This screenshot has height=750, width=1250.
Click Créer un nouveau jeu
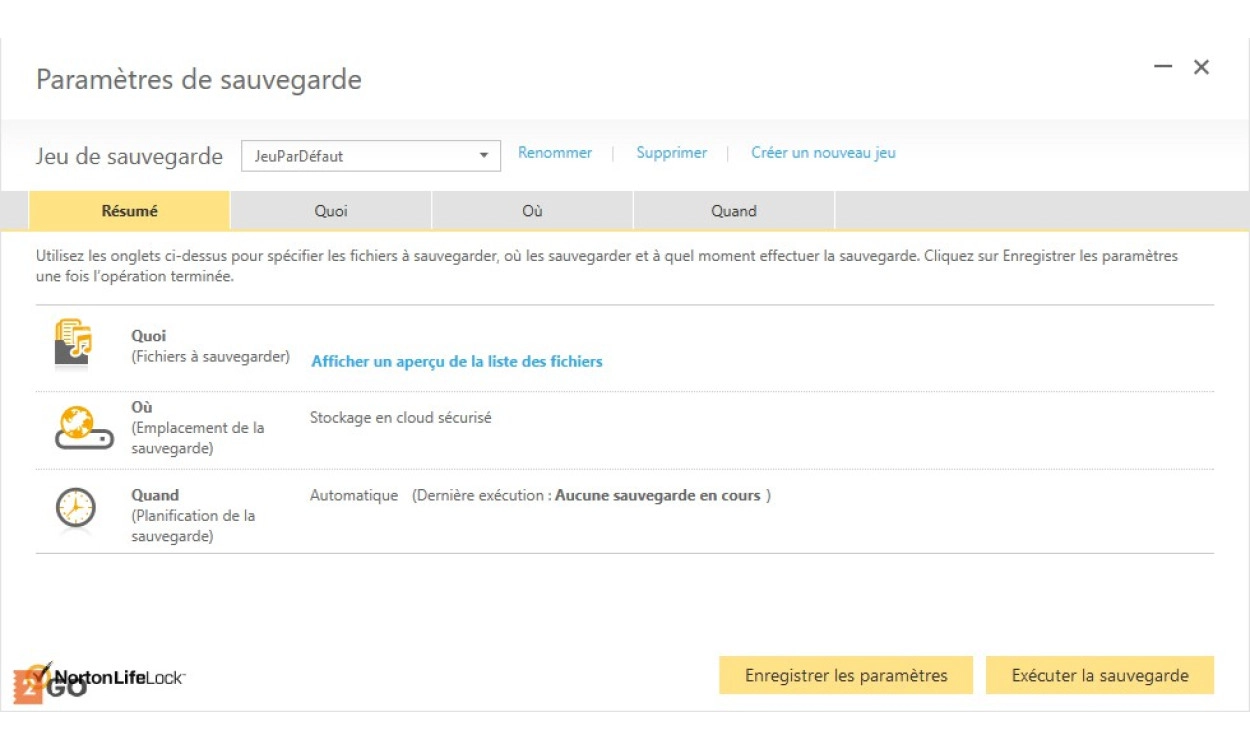coord(823,153)
